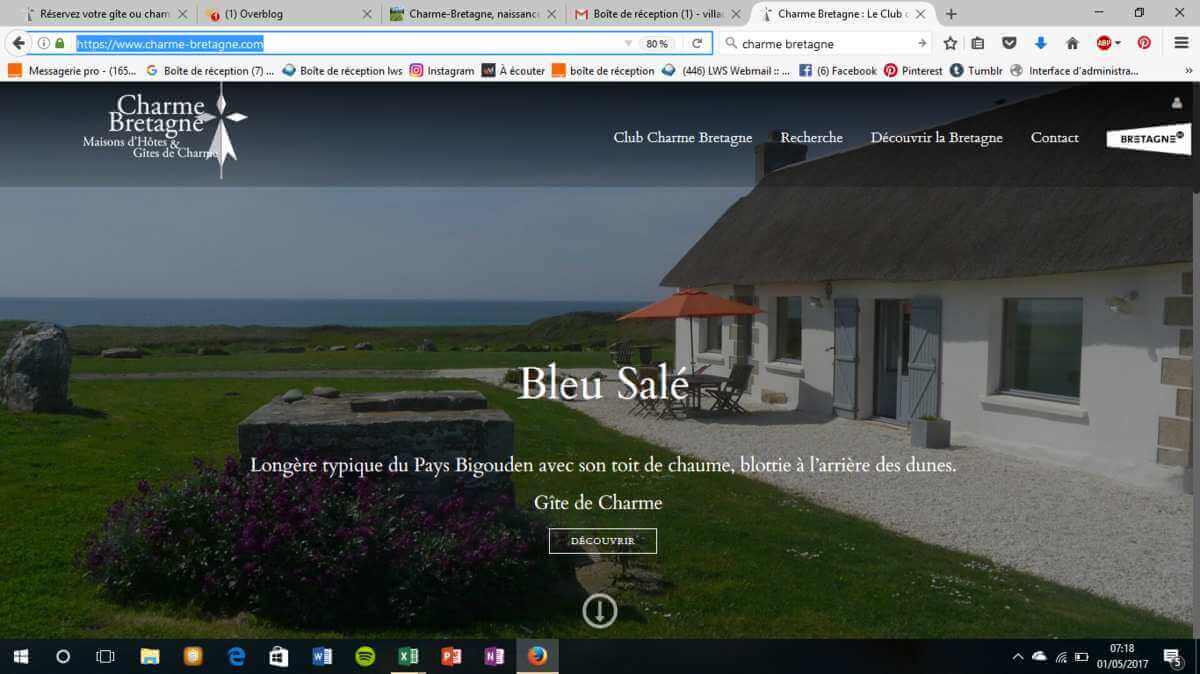The width and height of the screenshot is (1200, 674).
Task: Open PowerPoint from the taskbar
Action: 451,657
